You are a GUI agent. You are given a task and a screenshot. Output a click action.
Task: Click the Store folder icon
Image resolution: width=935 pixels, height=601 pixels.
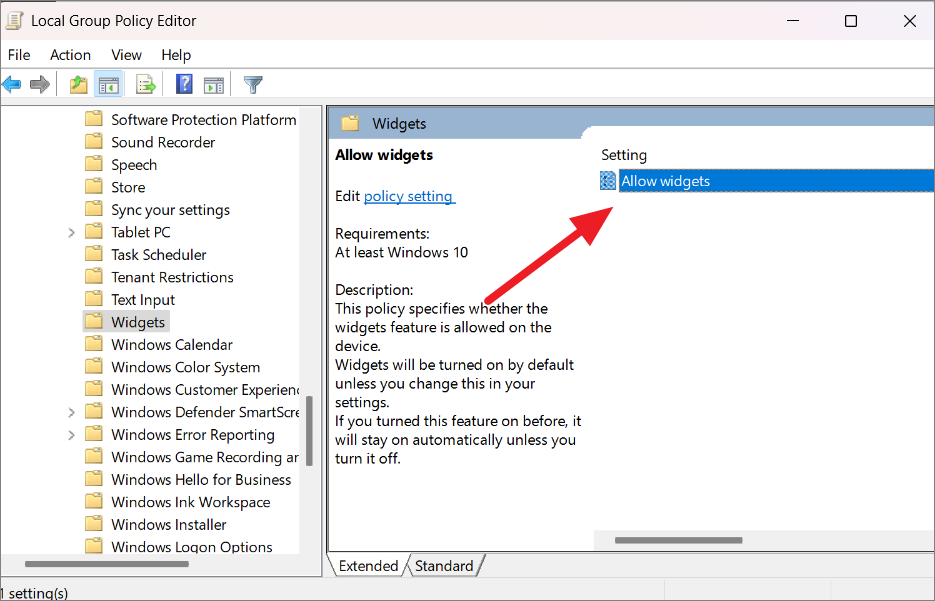[x=94, y=187]
